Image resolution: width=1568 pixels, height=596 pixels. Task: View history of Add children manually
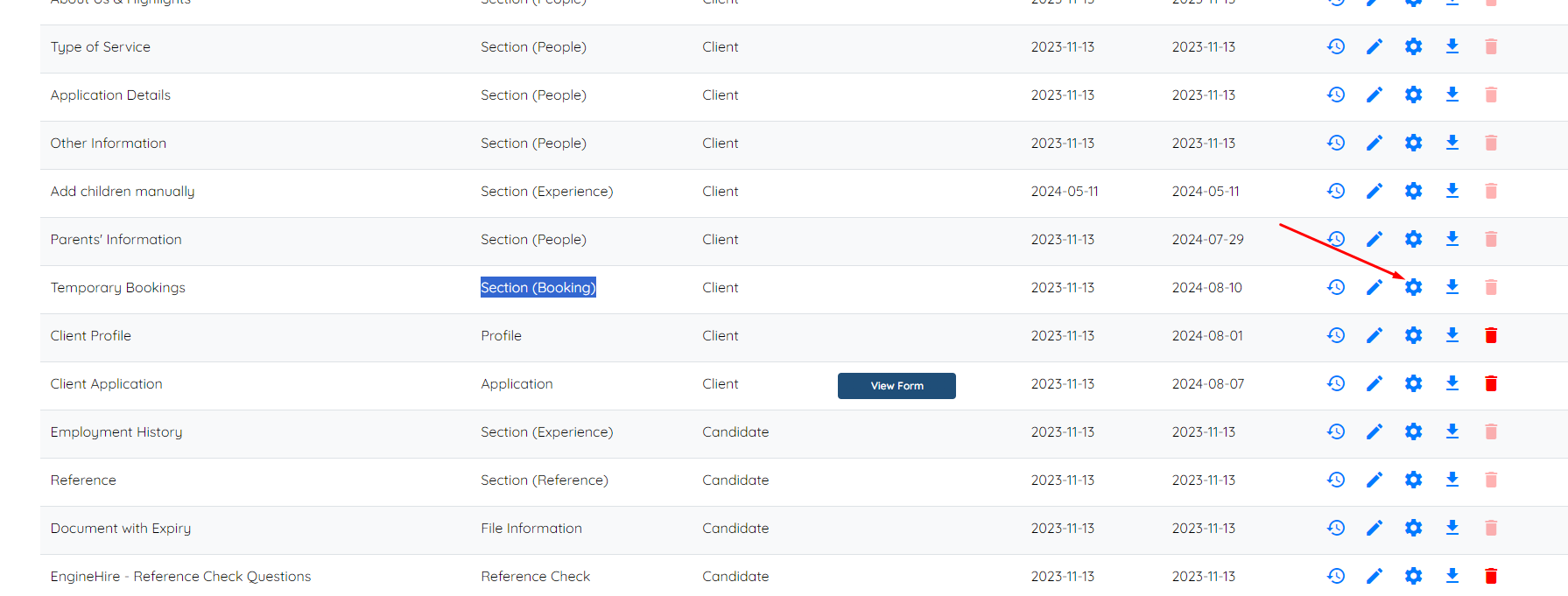click(x=1336, y=191)
